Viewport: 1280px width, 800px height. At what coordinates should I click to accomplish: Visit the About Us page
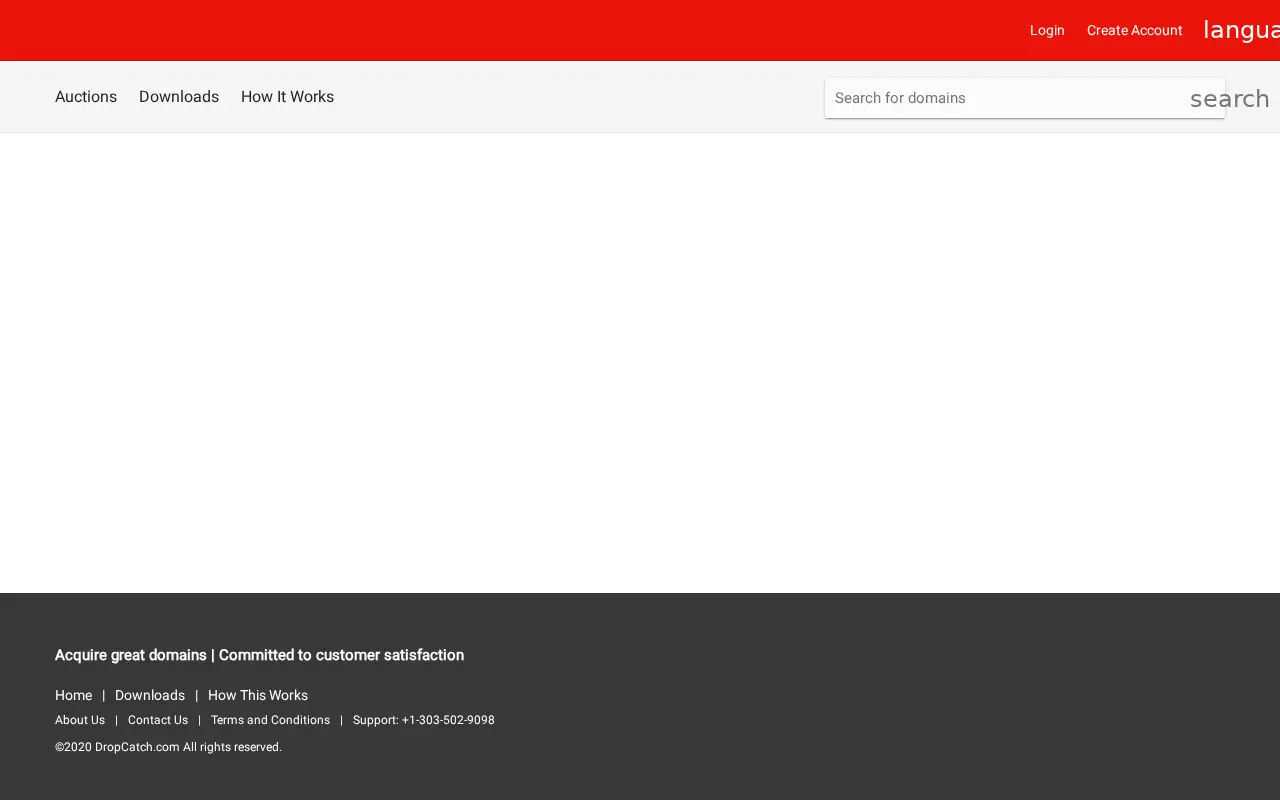click(80, 720)
